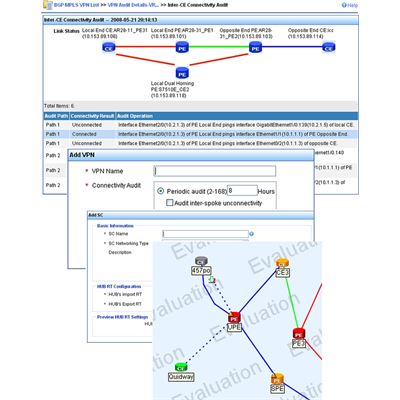Select the first Path 1 Unconnected row

tap(201, 125)
